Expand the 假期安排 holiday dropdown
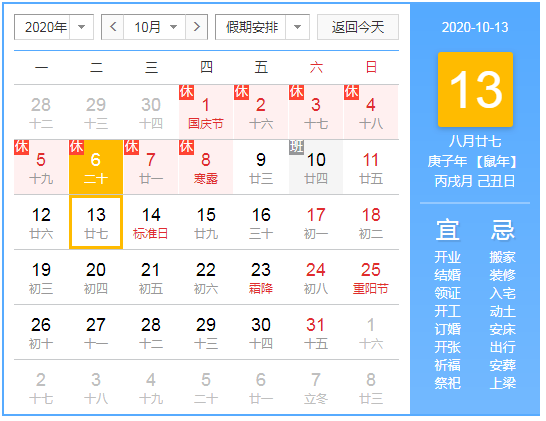This screenshot has width=546, height=421. (x=263, y=27)
